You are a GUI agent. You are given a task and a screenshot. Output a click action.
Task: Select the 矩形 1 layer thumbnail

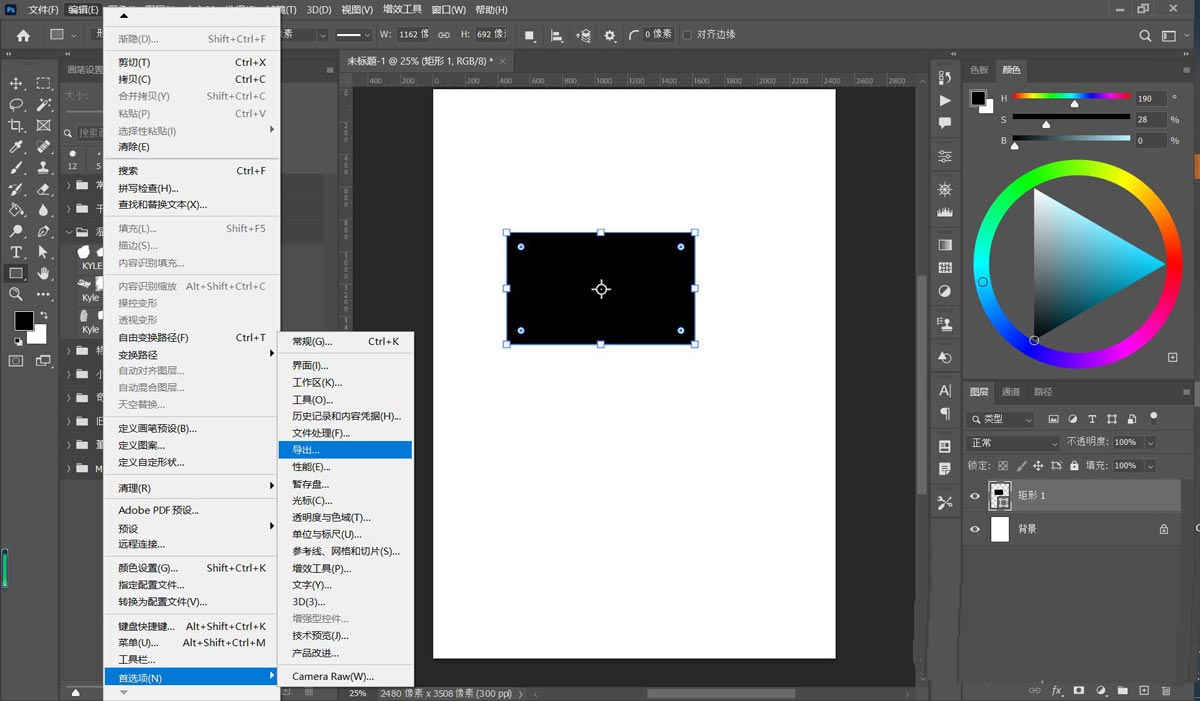tap(1000, 496)
